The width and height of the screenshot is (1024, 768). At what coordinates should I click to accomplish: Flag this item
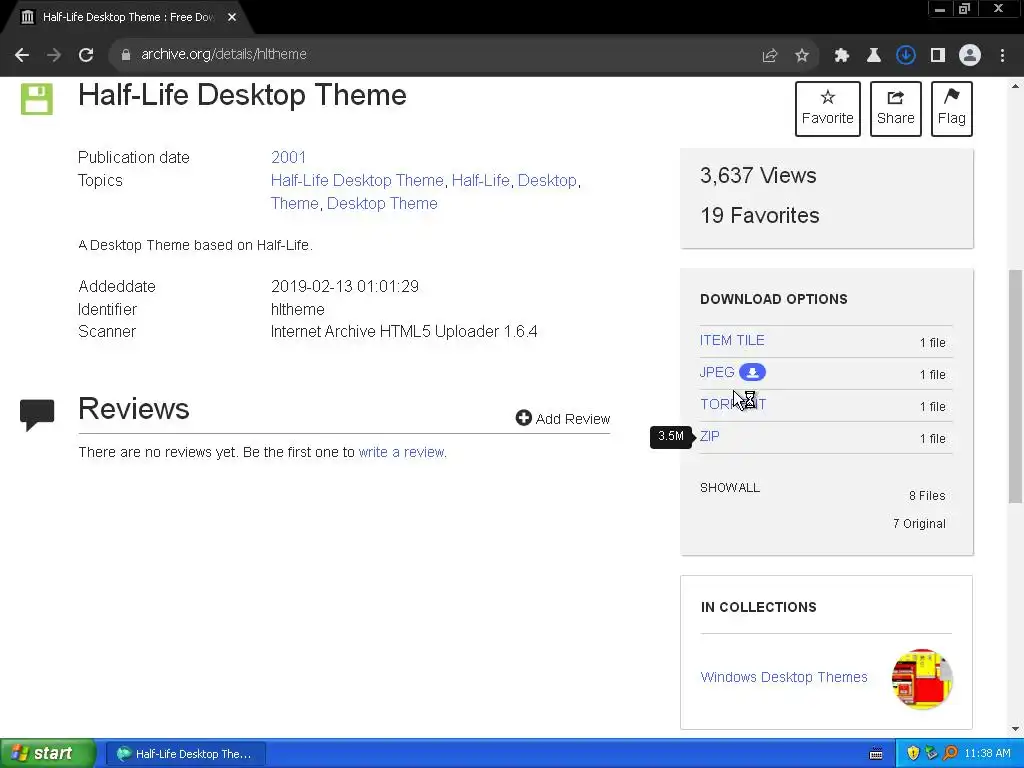tap(952, 109)
